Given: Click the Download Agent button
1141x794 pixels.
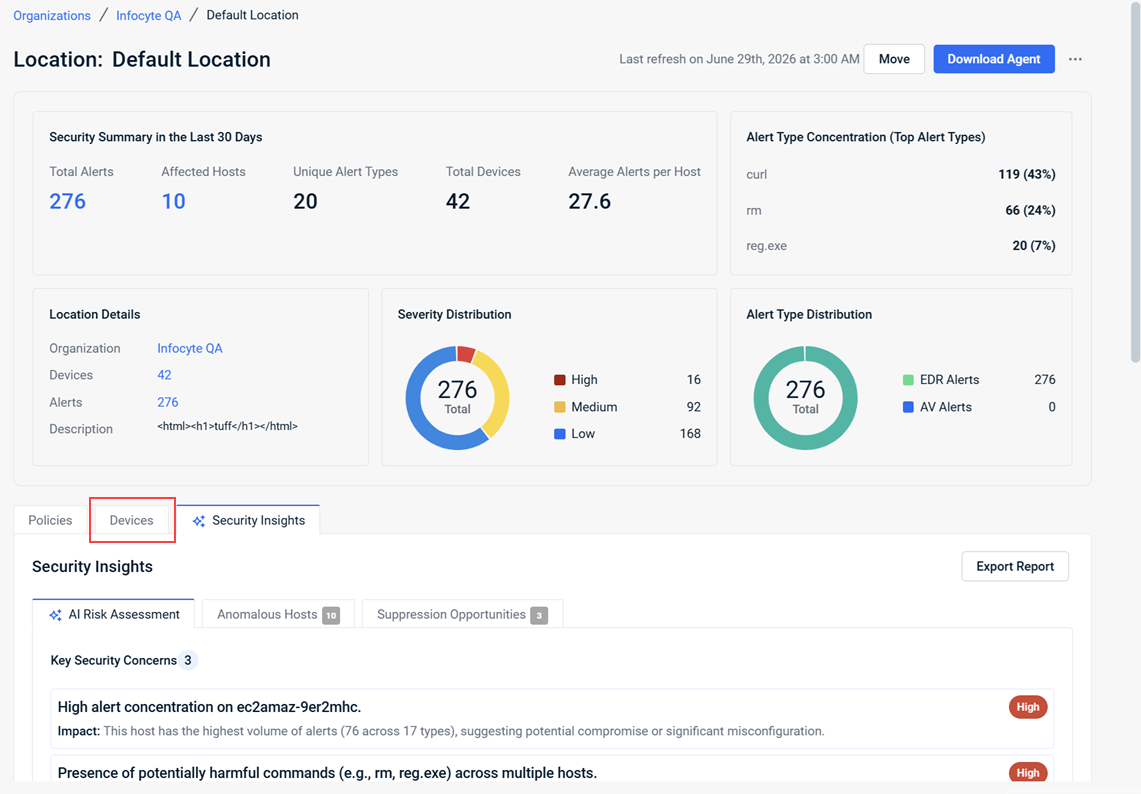Looking at the screenshot, I should [x=994, y=59].
